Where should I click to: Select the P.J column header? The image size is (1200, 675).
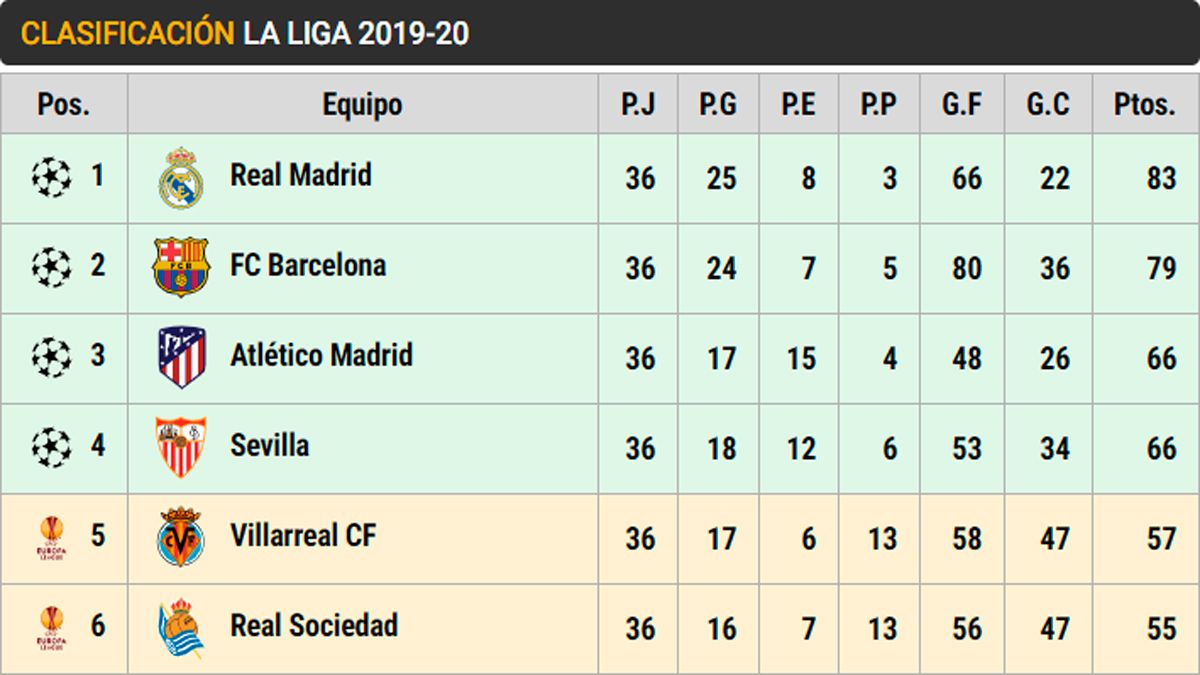638,104
